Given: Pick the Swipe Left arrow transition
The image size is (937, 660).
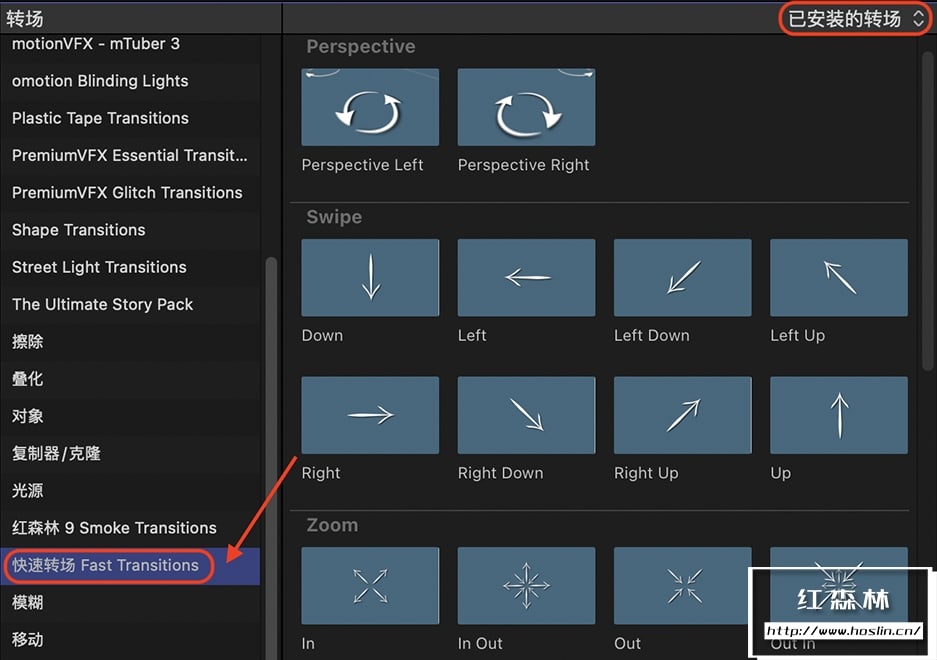Looking at the screenshot, I should coord(526,277).
